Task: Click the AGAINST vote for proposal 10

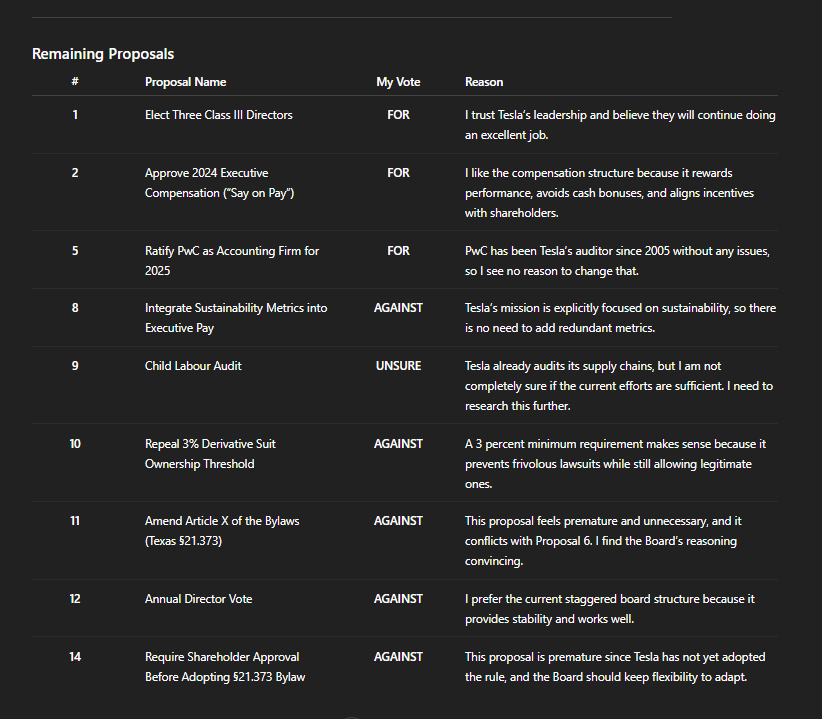Action: click(x=398, y=444)
